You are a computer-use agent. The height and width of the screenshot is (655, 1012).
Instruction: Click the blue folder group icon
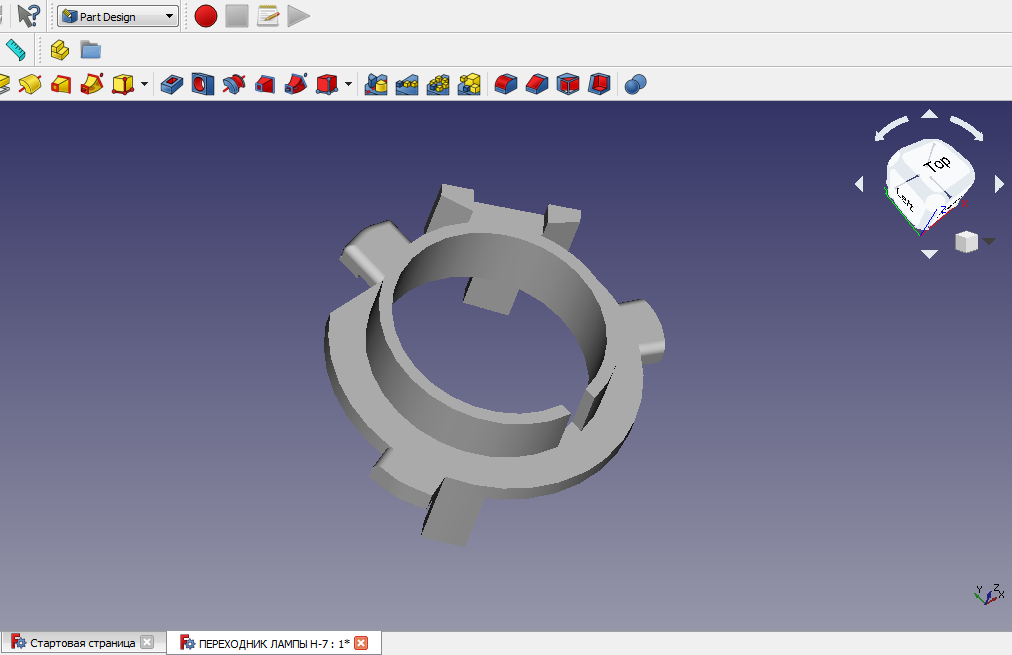[x=91, y=49]
